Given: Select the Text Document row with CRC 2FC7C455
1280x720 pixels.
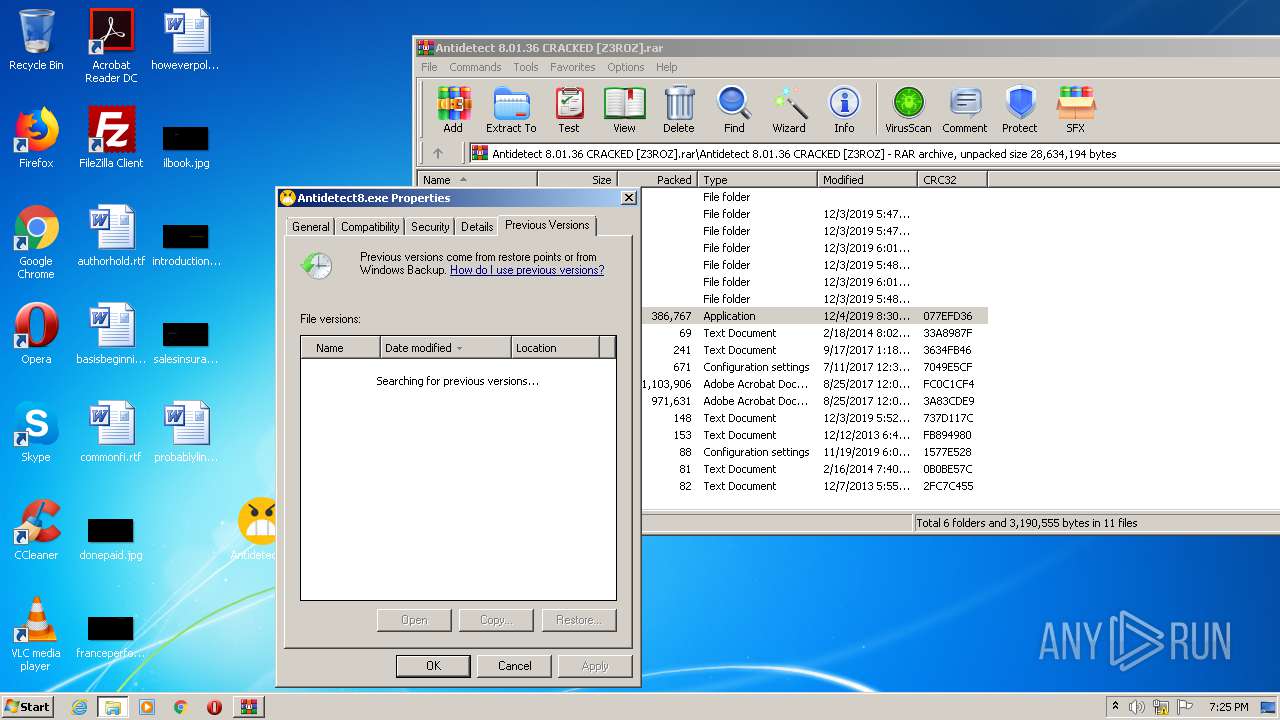Looking at the screenshot, I should click(814, 486).
